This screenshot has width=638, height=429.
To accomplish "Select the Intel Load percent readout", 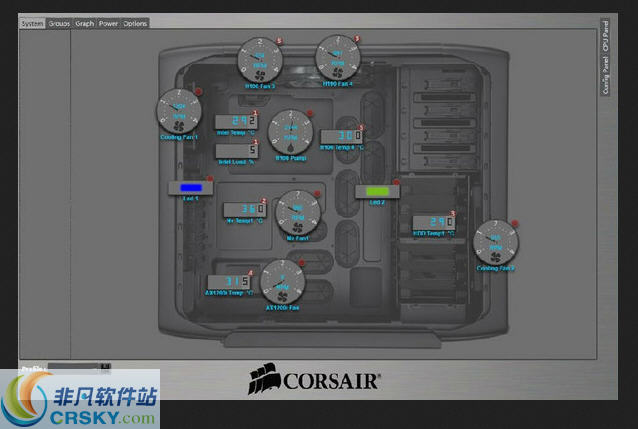I will tap(237, 151).
